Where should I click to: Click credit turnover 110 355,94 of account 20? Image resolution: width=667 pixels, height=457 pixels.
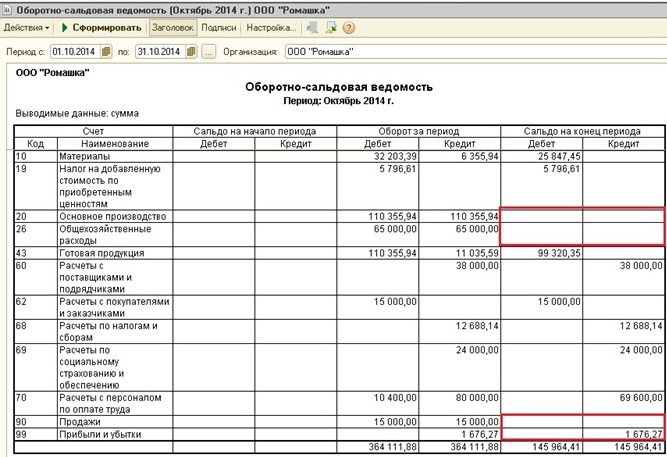(x=474, y=216)
